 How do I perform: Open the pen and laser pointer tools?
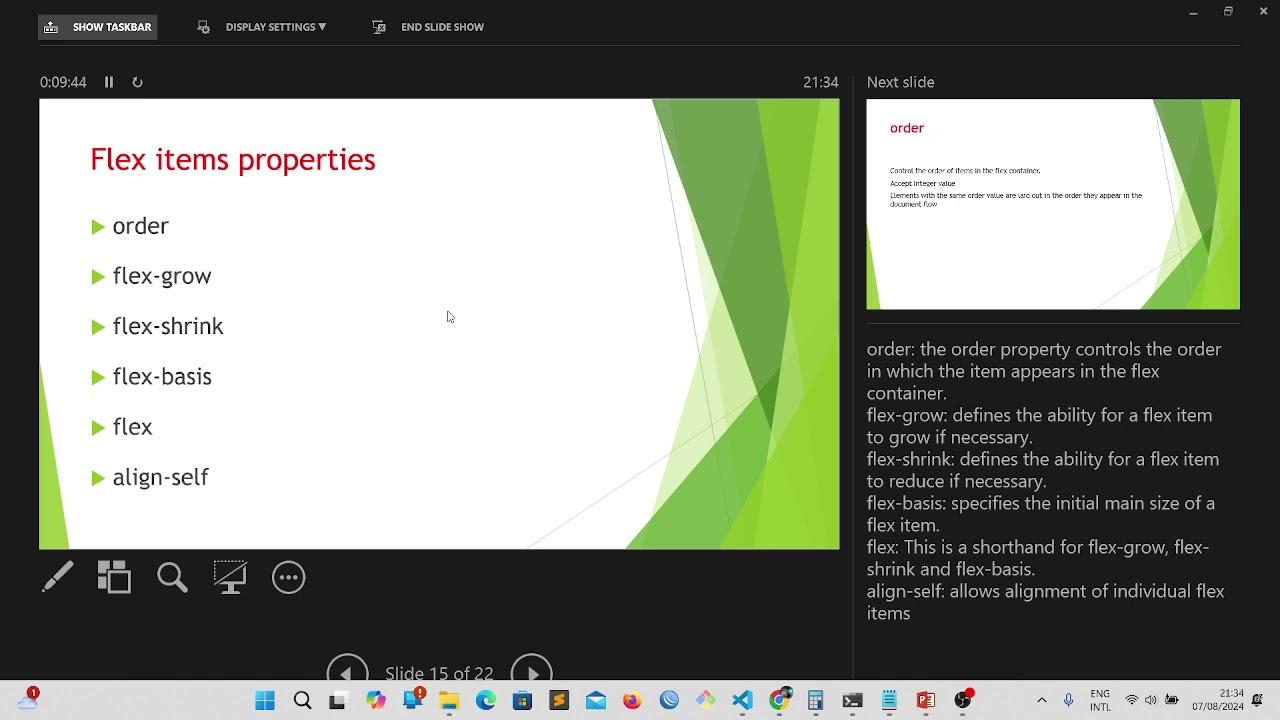click(57, 577)
